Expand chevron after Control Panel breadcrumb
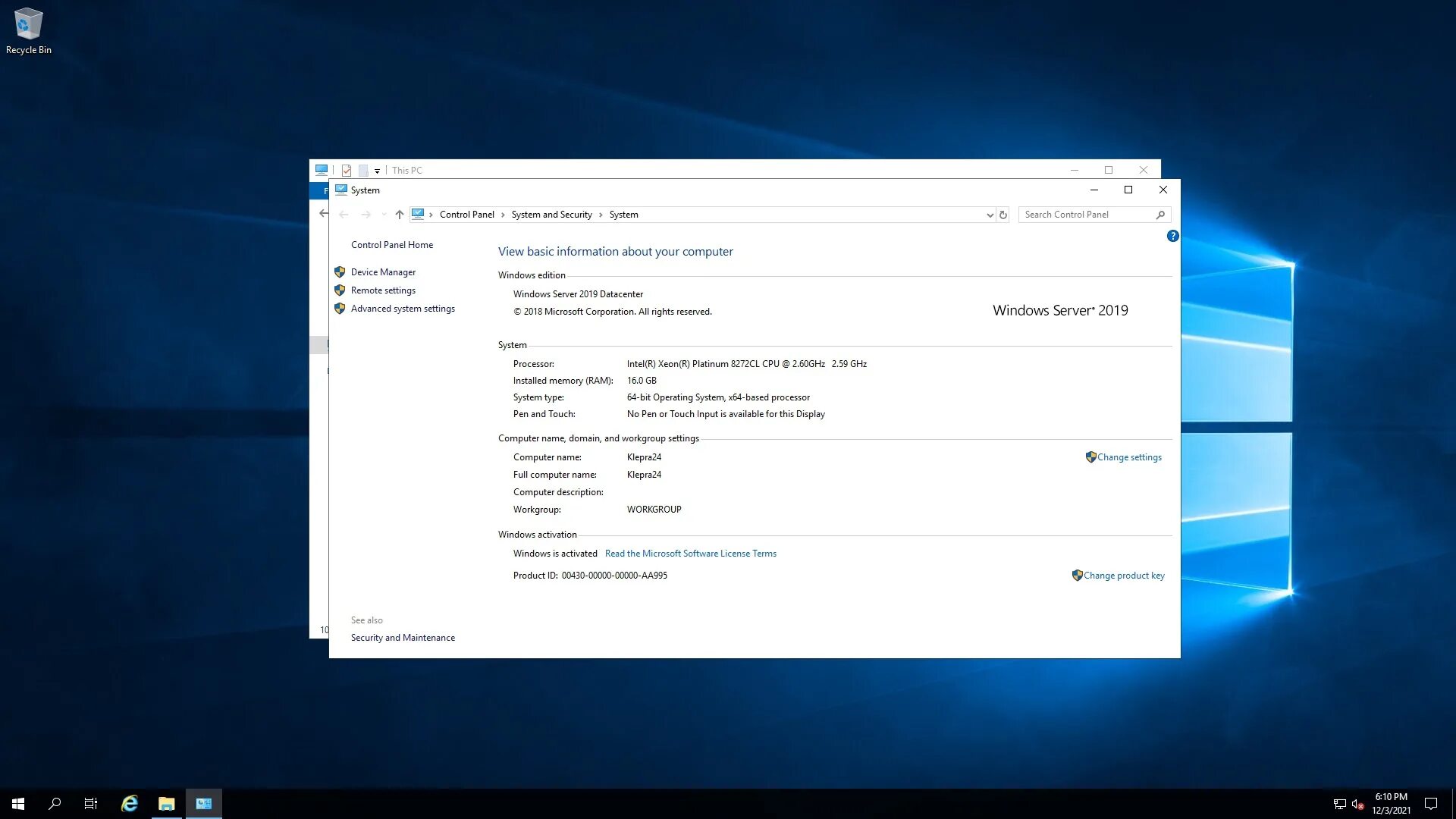1456x819 pixels. point(503,215)
